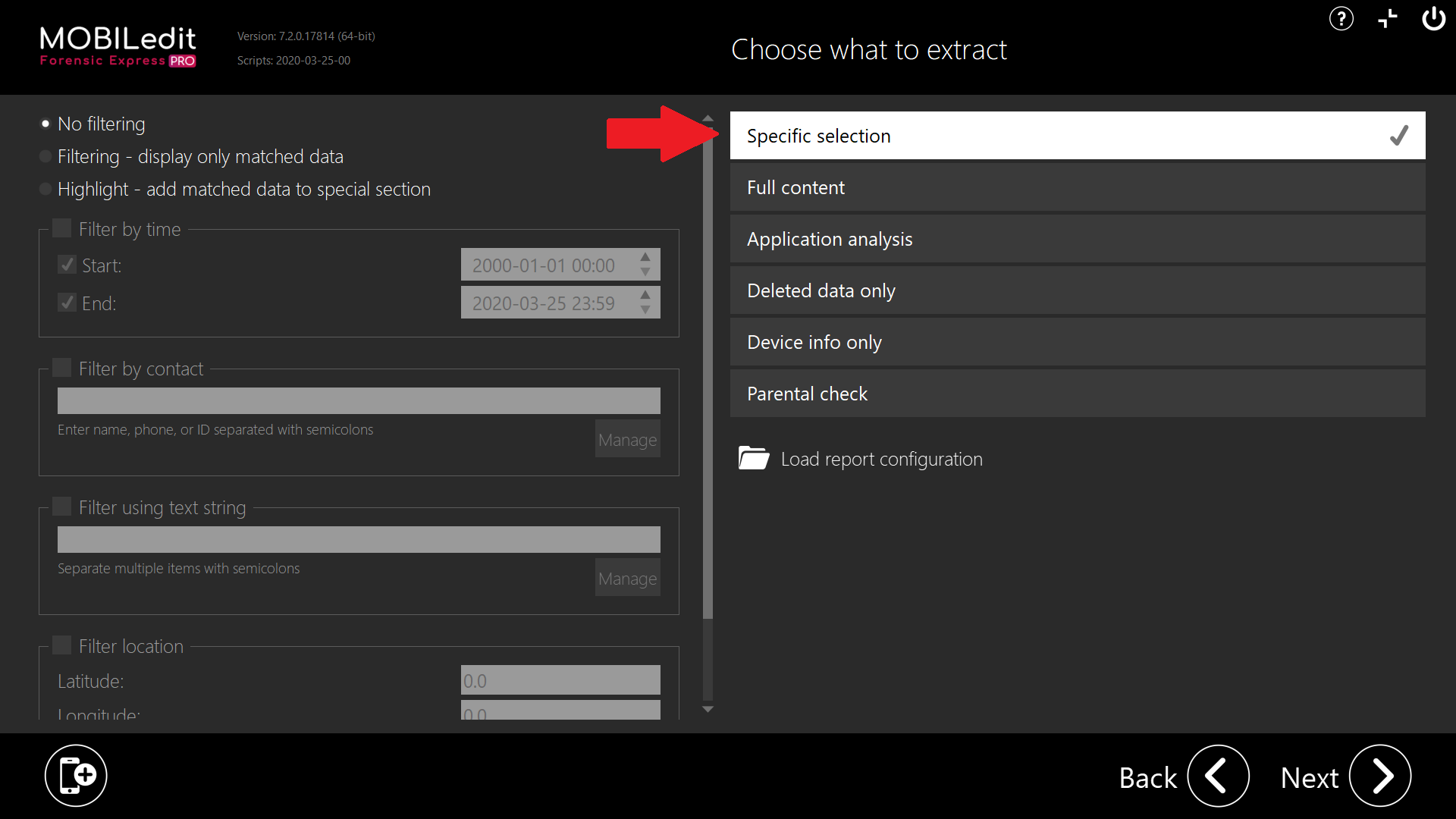Click the folder icon for report configuration
Screen dimensions: 1456x819
point(753,459)
